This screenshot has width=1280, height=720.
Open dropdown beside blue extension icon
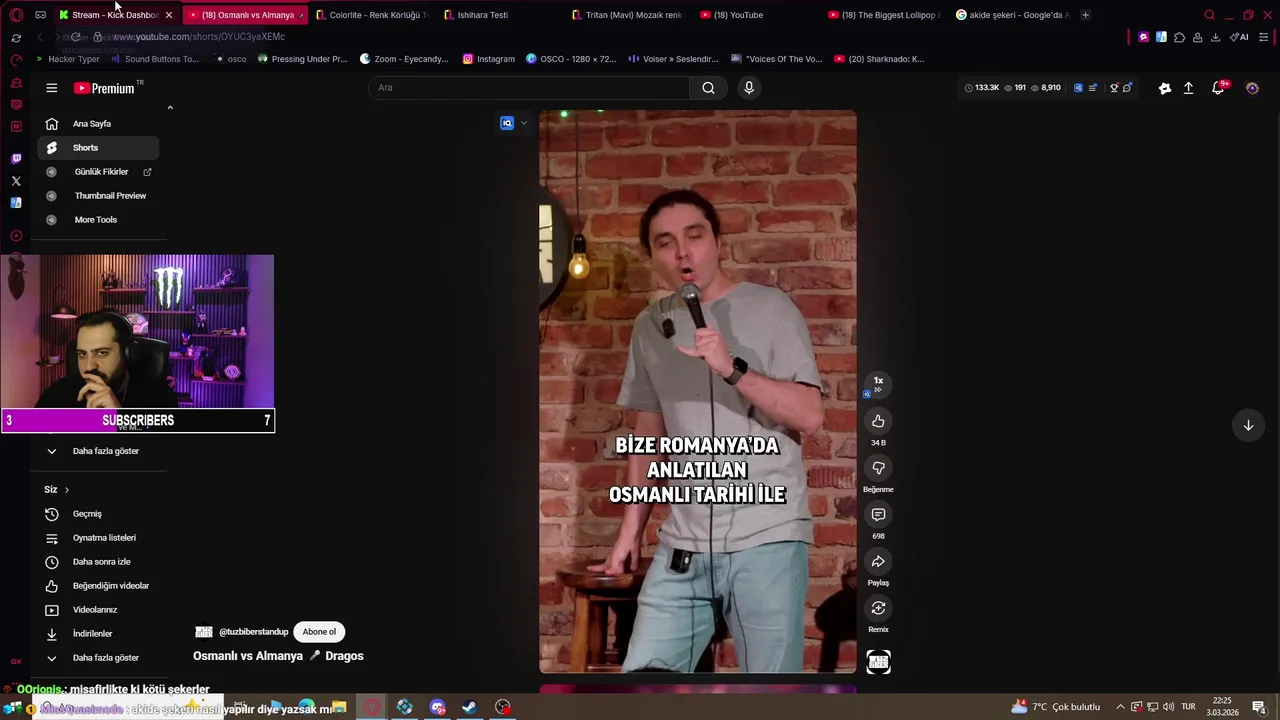point(523,123)
